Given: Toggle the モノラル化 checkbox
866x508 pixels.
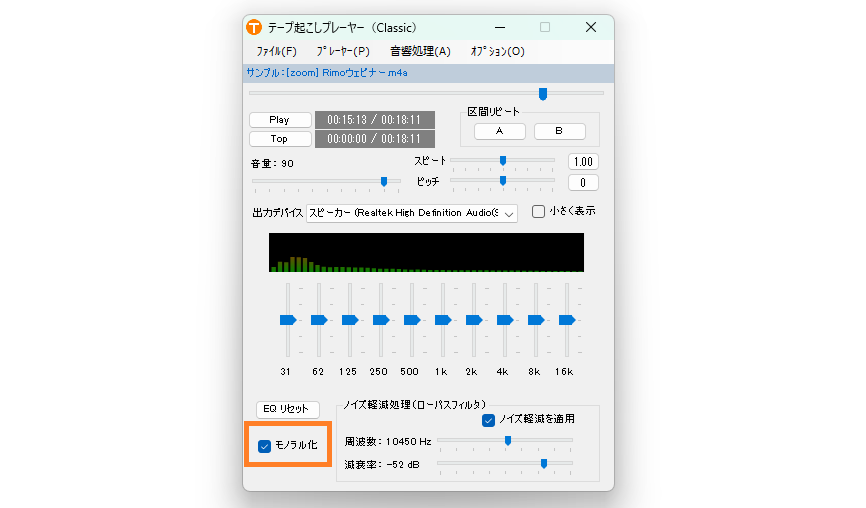Looking at the screenshot, I should pos(264,445).
